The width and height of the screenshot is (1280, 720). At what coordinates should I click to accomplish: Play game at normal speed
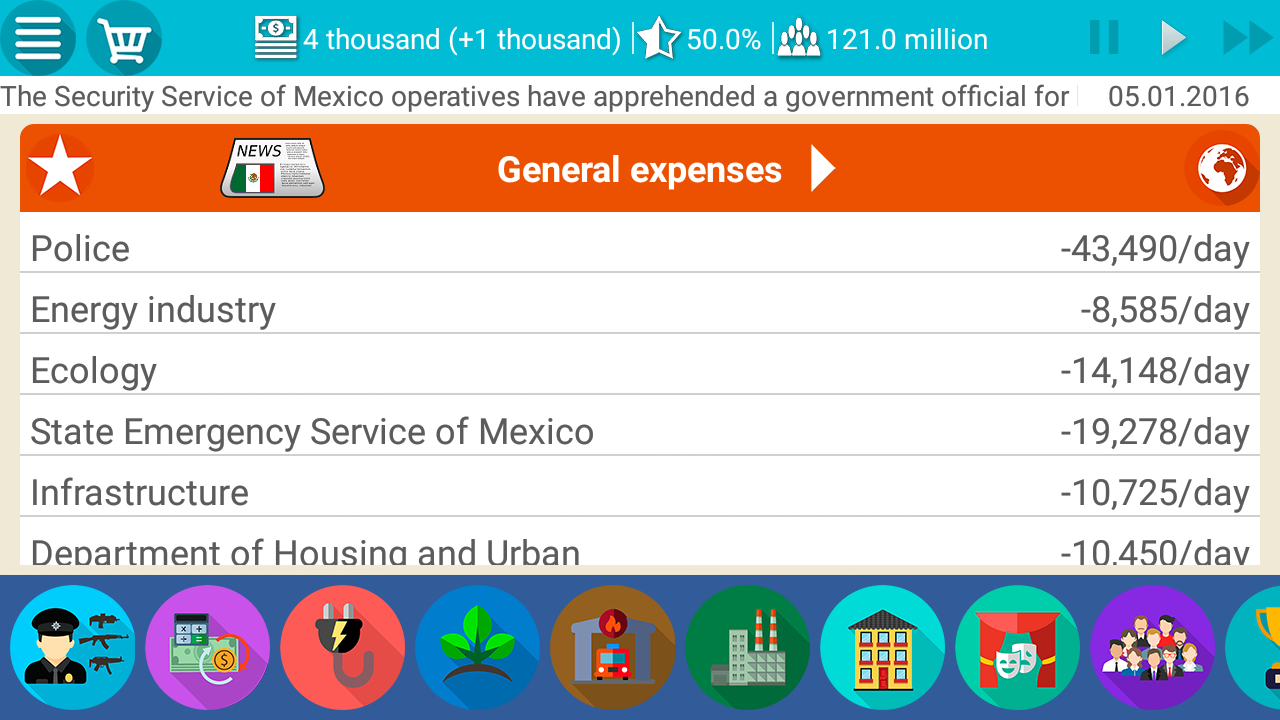[x=1173, y=38]
